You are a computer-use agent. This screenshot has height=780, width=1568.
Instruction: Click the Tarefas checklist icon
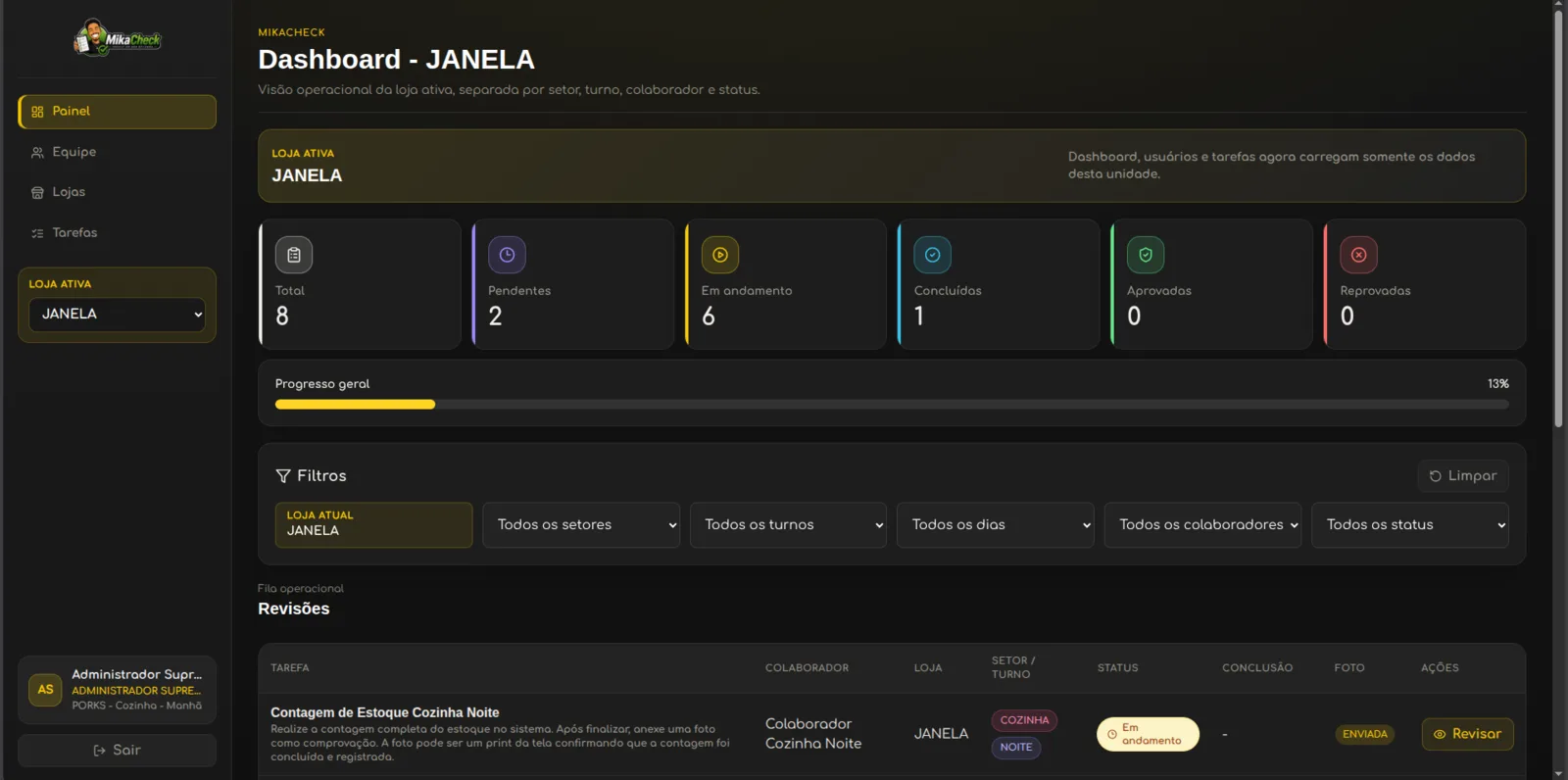(x=37, y=233)
